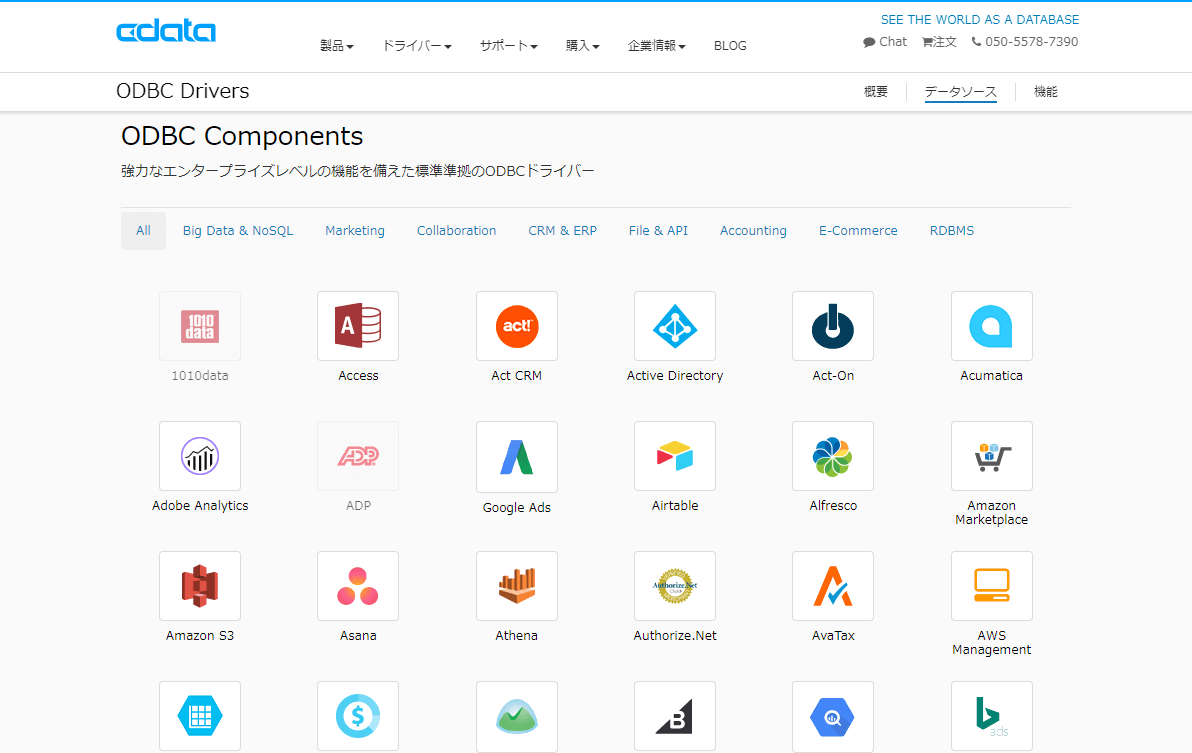1192x753 pixels.
Task: Select the Bing Ads icon
Action: pos(992,716)
